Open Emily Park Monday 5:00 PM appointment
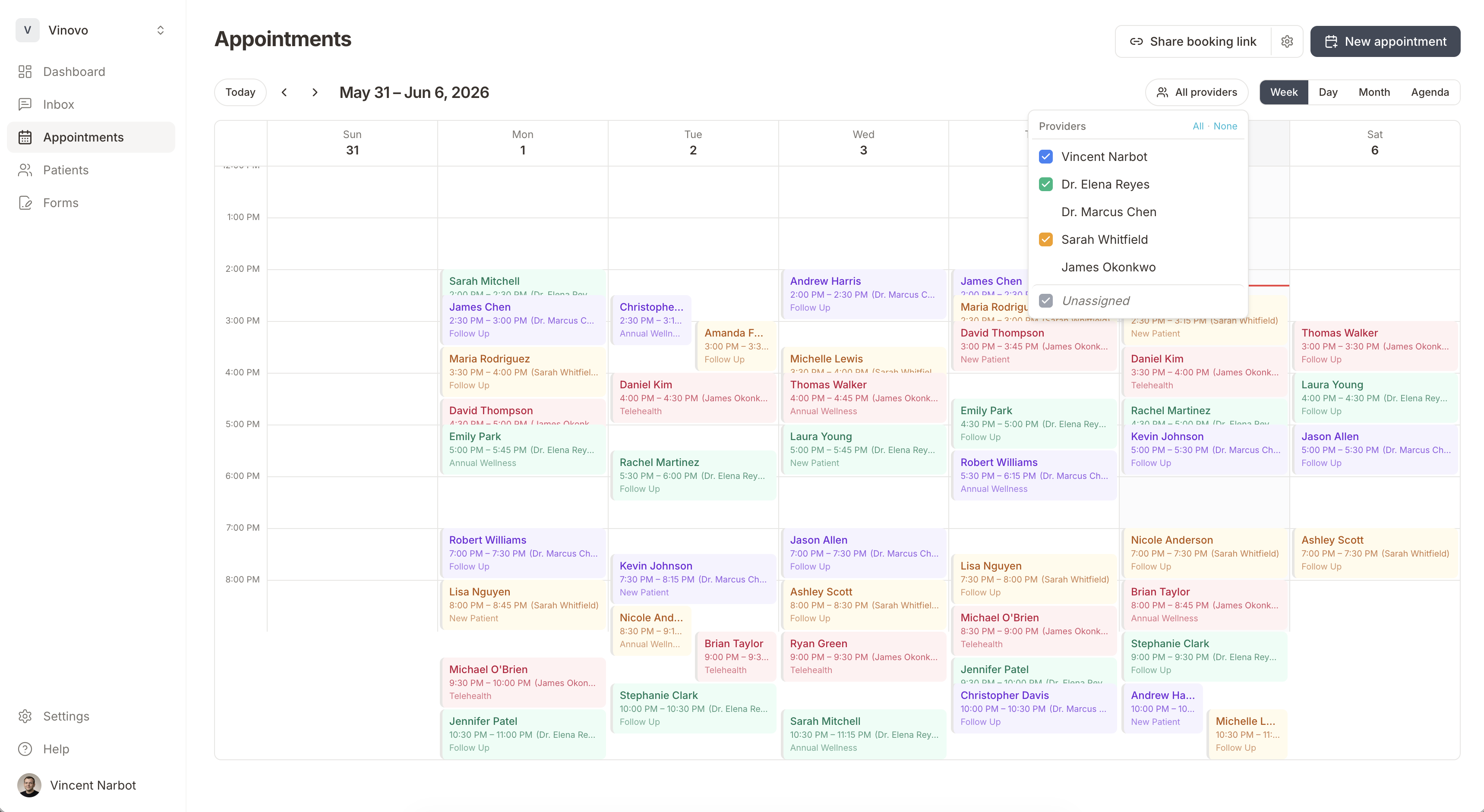1484x812 pixels. click(523, 450)
